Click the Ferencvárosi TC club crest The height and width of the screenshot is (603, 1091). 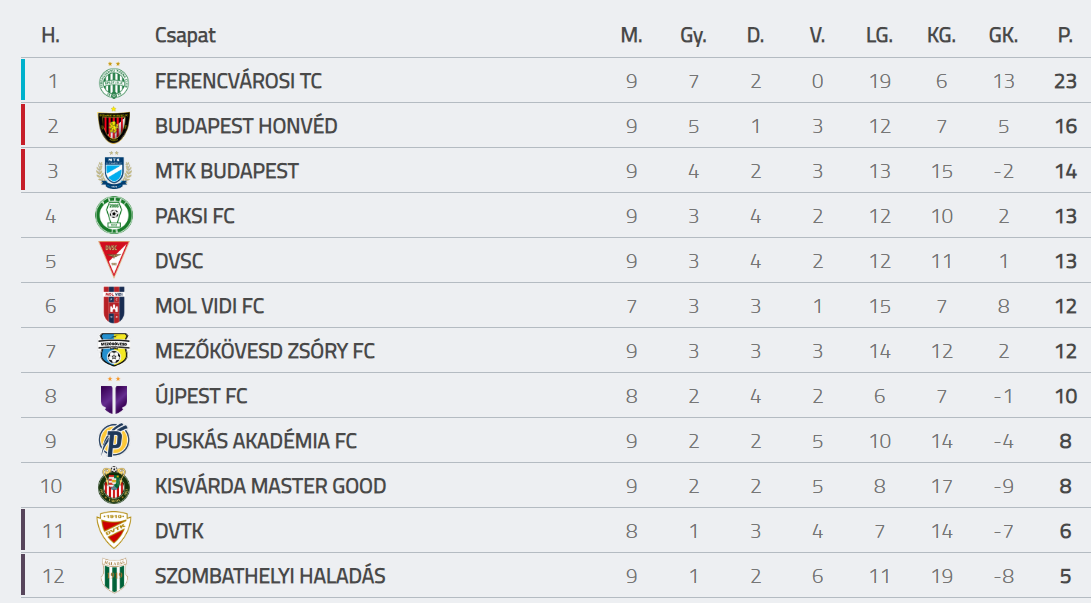113,80
